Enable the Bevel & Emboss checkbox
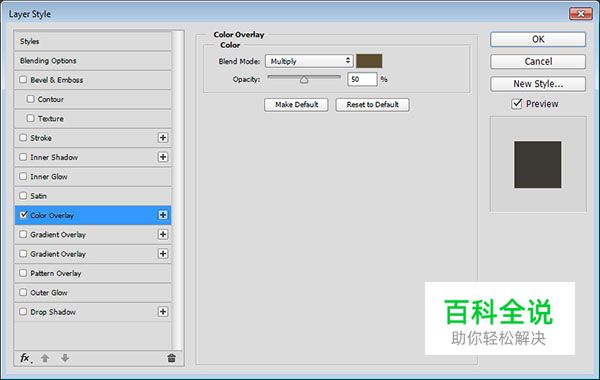Viewport: 600px width, 380px height. pyautogui.click(x=23, y=80)
